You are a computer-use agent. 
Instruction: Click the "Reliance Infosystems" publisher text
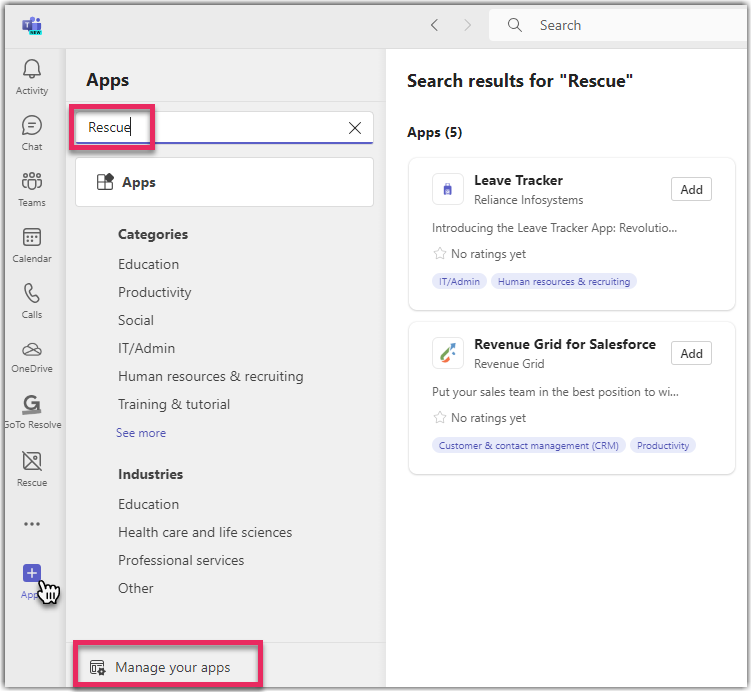pyautogui.click(x=529, y=200)
